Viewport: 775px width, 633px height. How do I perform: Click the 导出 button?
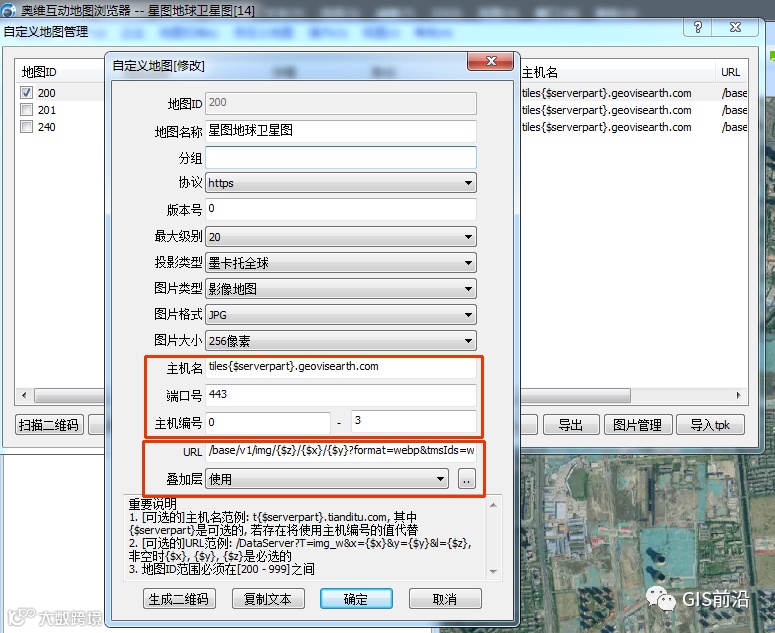tap(571, 424)
